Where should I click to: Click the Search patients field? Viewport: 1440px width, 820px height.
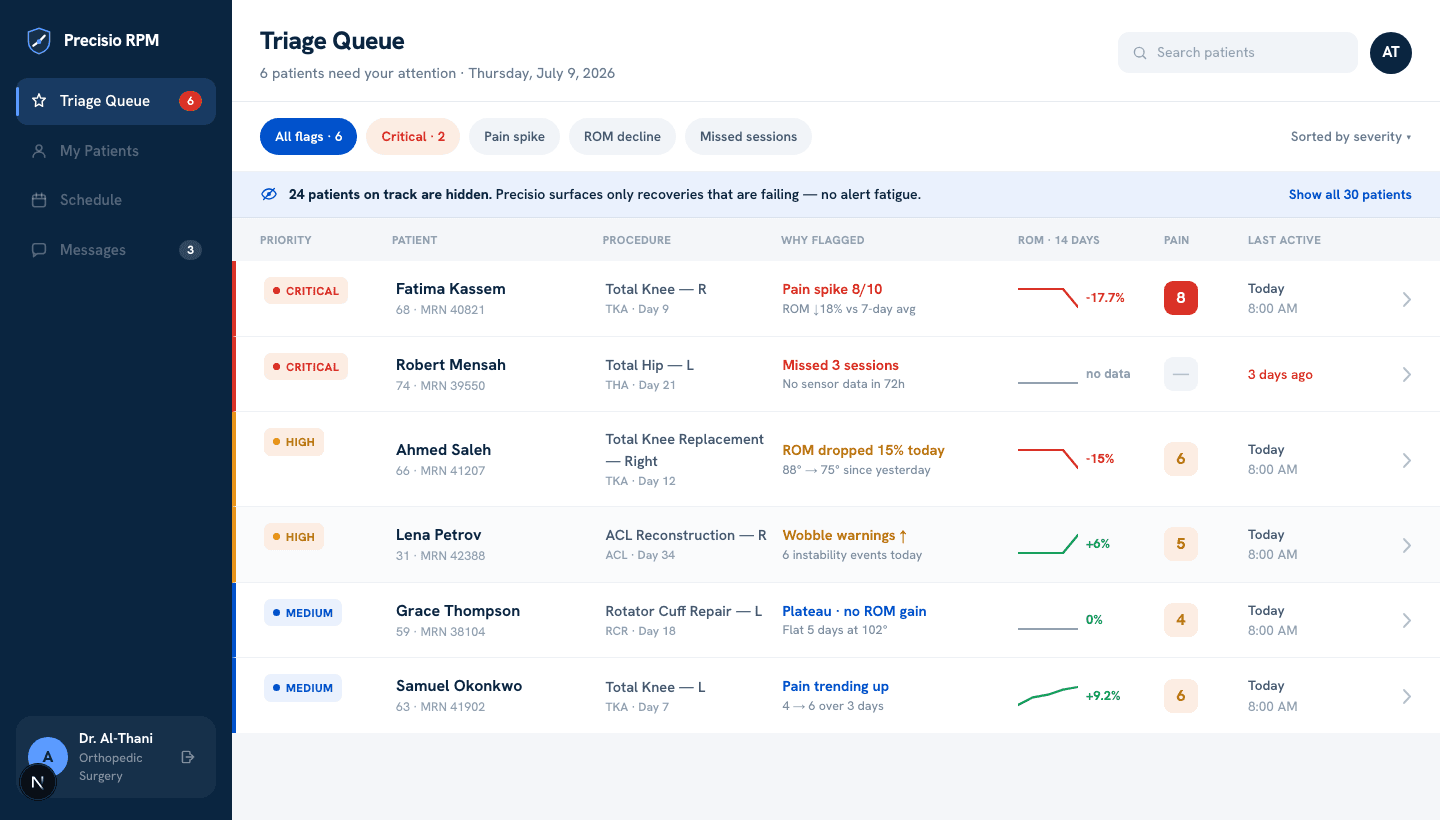coord(1238,53)
